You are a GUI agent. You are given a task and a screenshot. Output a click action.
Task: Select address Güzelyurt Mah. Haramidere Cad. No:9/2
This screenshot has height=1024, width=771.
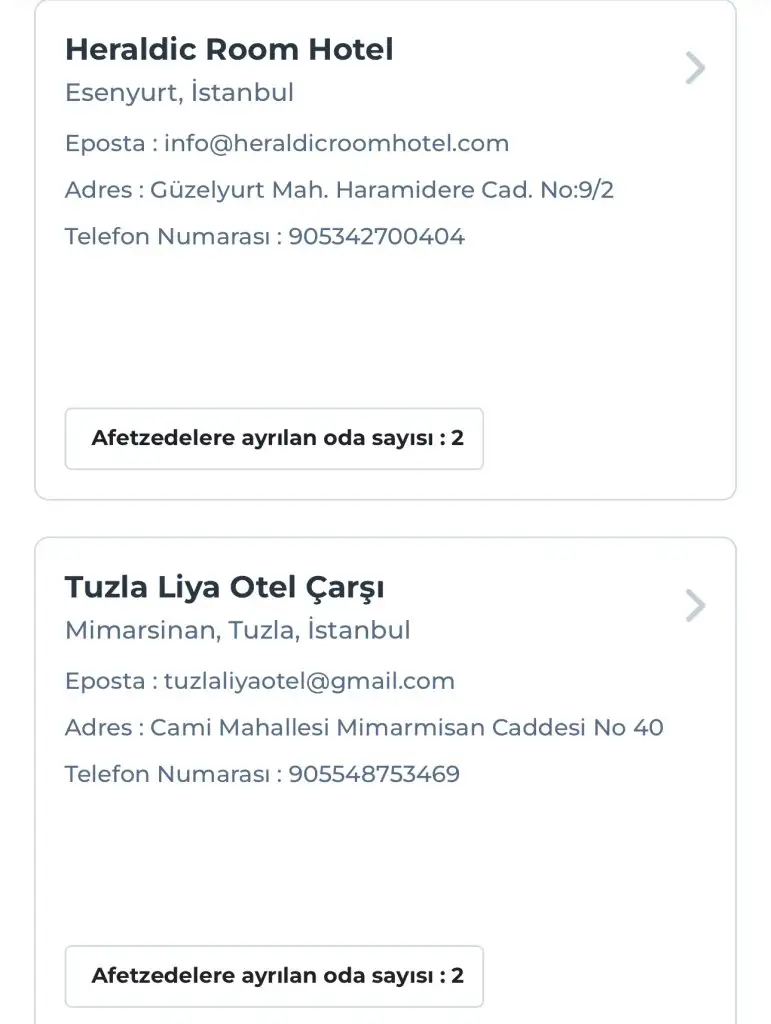382,190
